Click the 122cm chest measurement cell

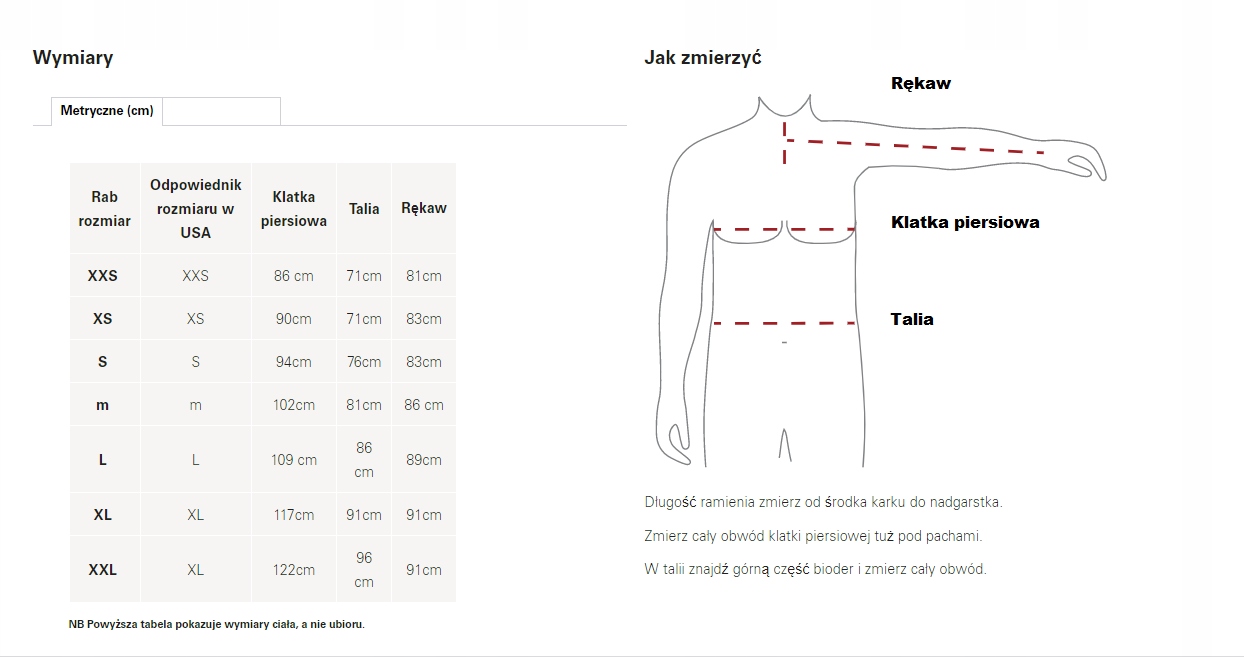tap(293, 569)
